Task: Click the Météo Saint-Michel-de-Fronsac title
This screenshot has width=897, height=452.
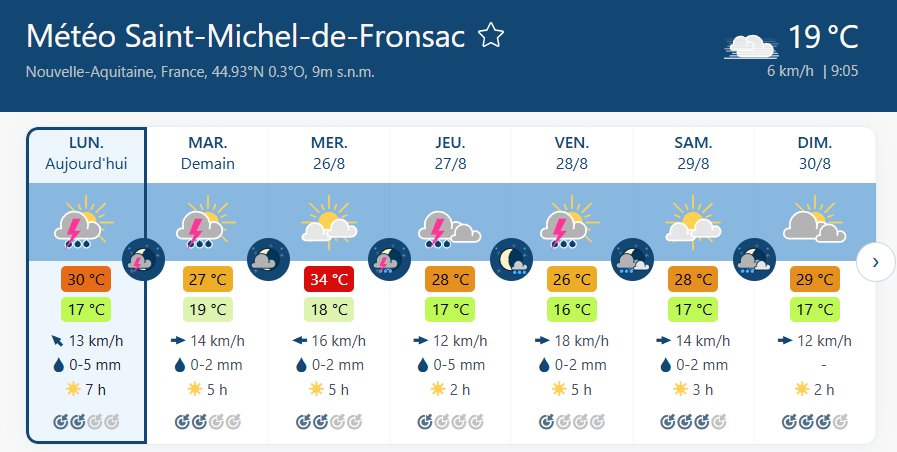Action: pos(245,36)
